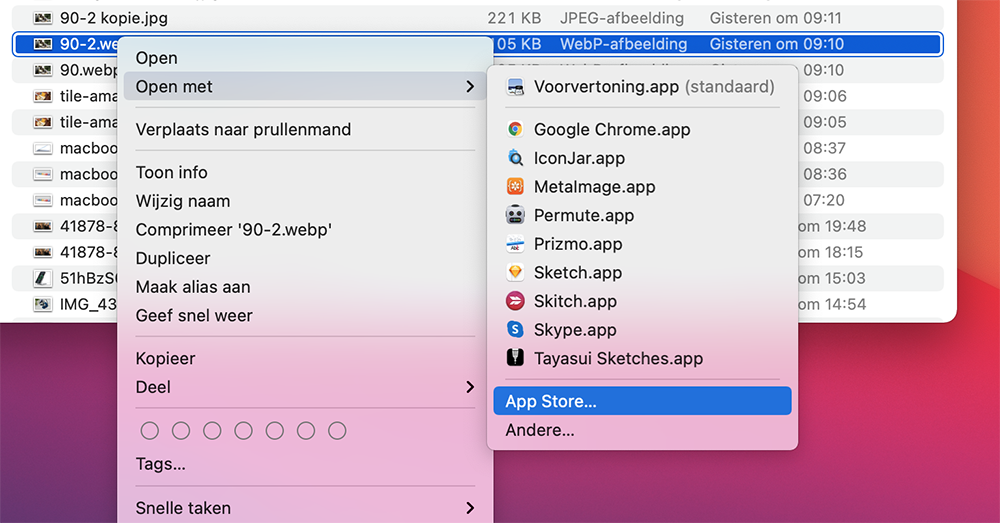Image resolution: width=1000 pixels, height=523 pixels.
Task: Apply the first tag color circle
Action: (150, 431)
